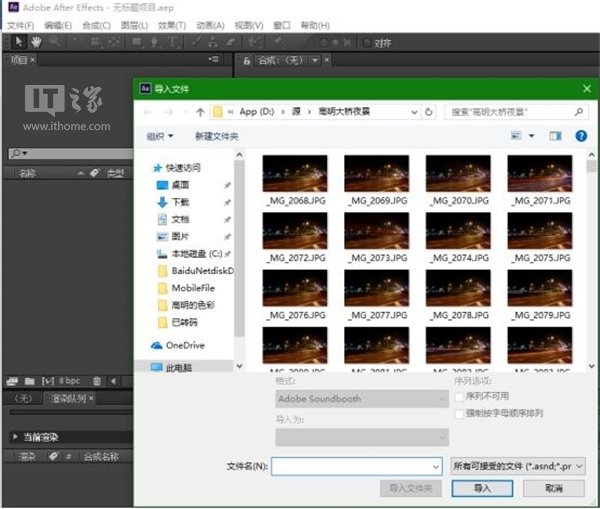Open the 组织 dropdown
600x509 pixels.
point(160,136)
